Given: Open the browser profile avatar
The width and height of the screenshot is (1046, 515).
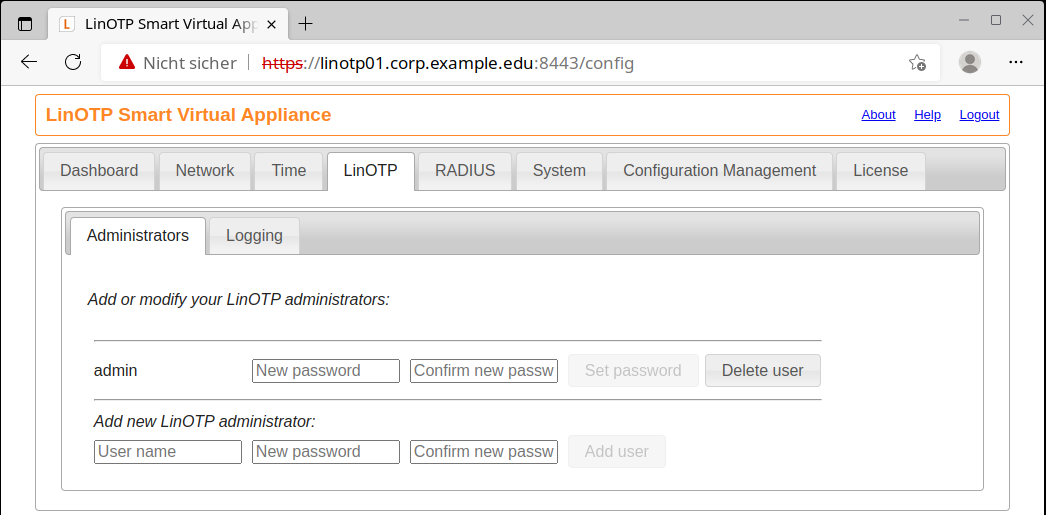Looking at the screenshot, I should click(x=969, y=62).
